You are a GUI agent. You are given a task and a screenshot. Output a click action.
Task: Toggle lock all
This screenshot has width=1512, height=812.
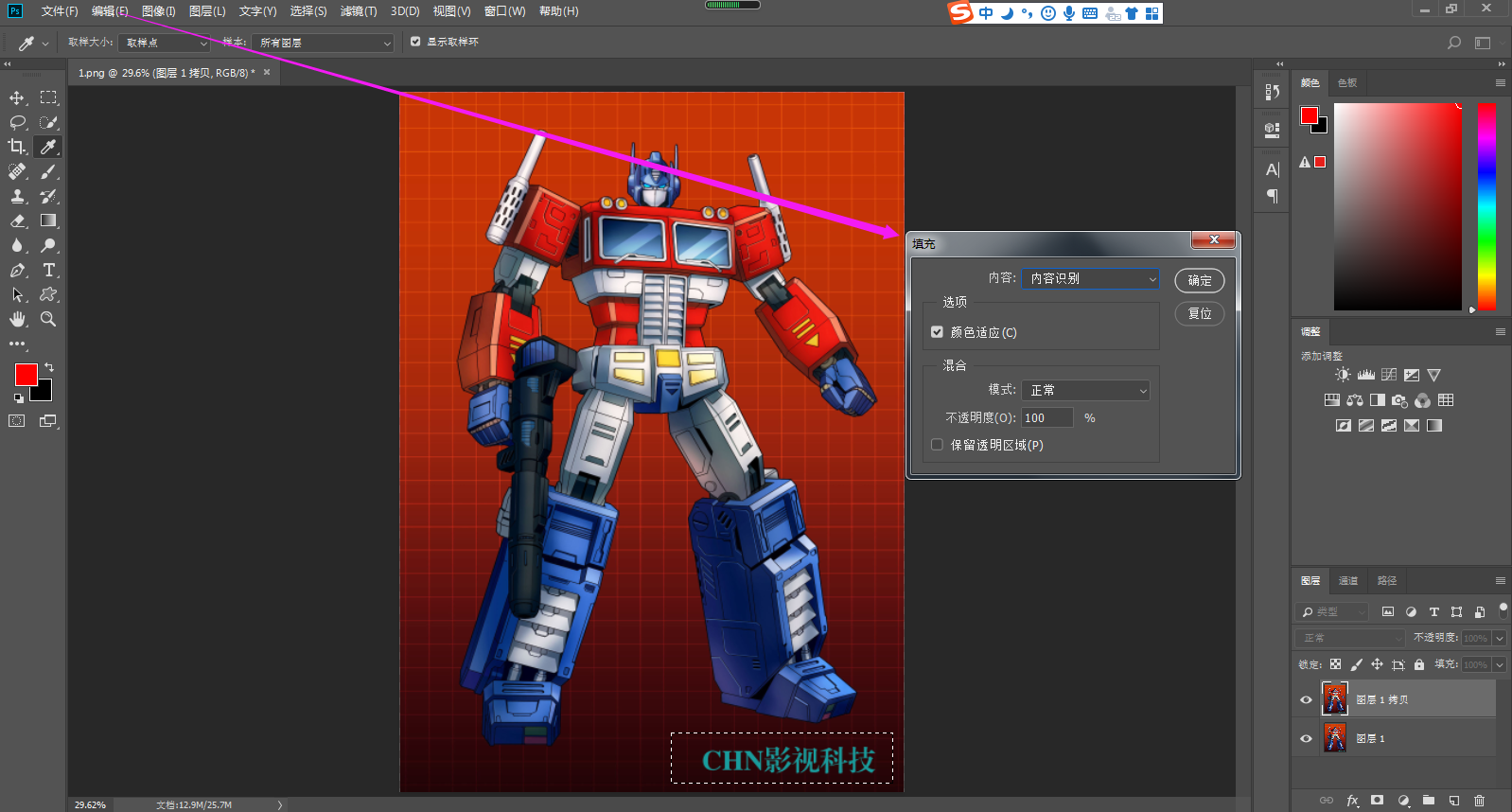coord(1419,664)
